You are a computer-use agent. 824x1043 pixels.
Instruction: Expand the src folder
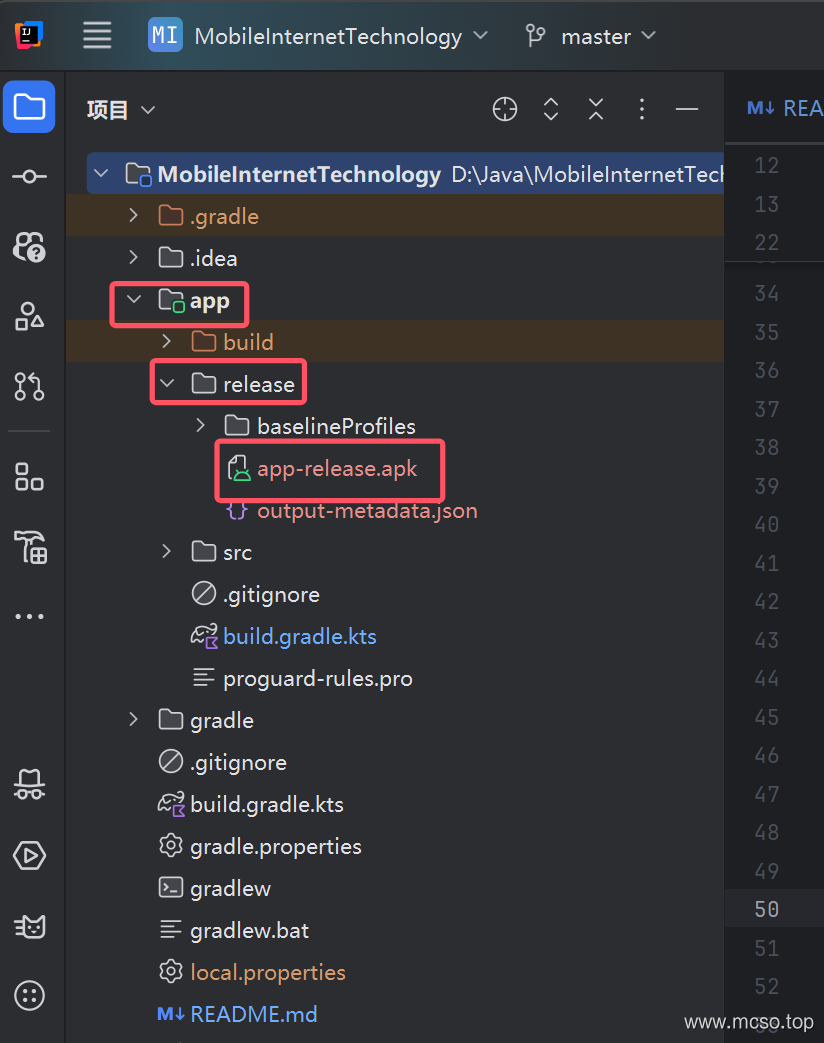pos(167,551)
